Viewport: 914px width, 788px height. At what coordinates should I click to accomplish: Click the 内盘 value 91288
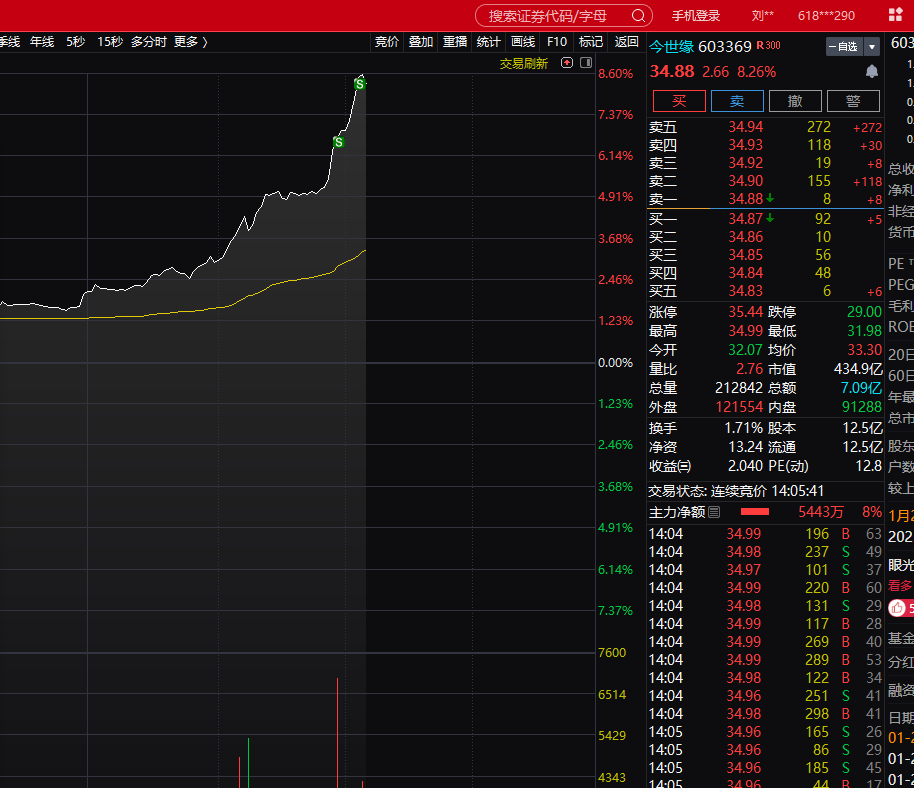(862, 407)
